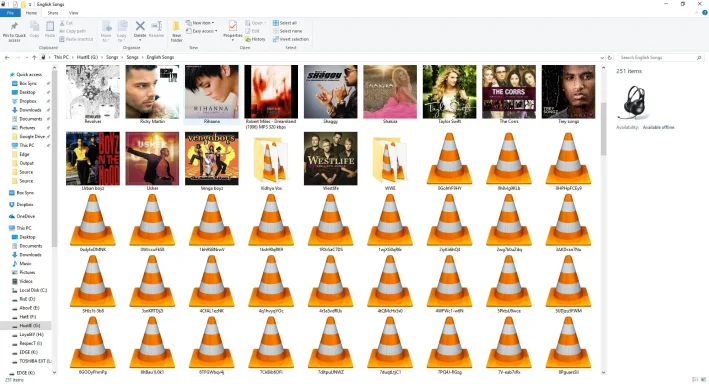Click the Properties checkmark icon
Viewport: 709px width, 384px height.
coord(233,26)
